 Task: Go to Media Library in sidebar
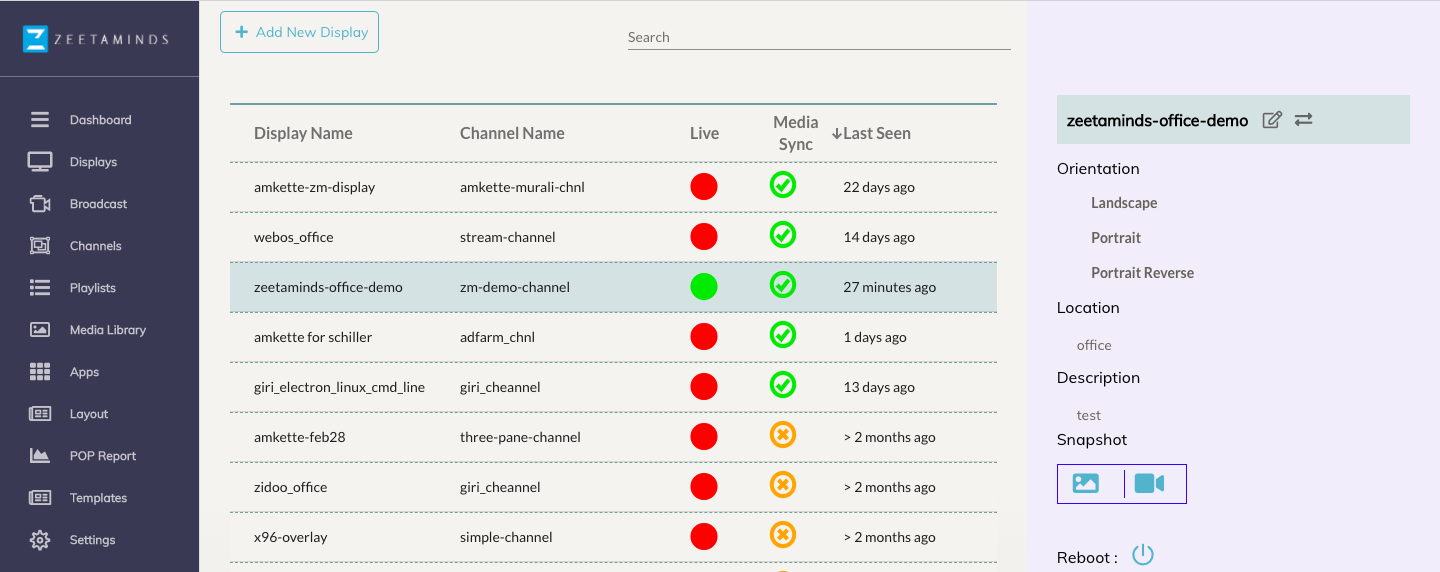107,330
